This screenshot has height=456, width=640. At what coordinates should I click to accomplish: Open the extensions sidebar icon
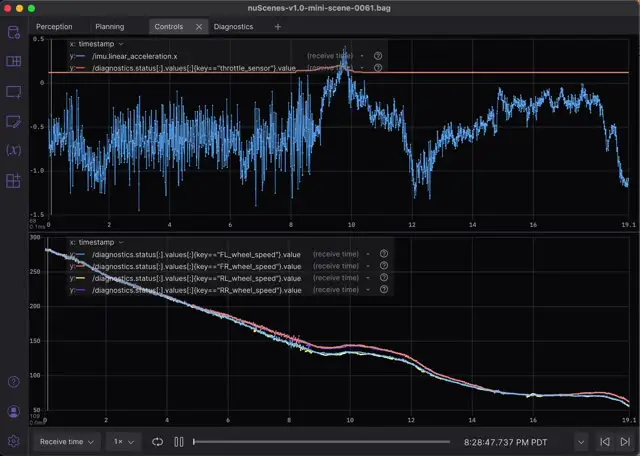point(13,181)
